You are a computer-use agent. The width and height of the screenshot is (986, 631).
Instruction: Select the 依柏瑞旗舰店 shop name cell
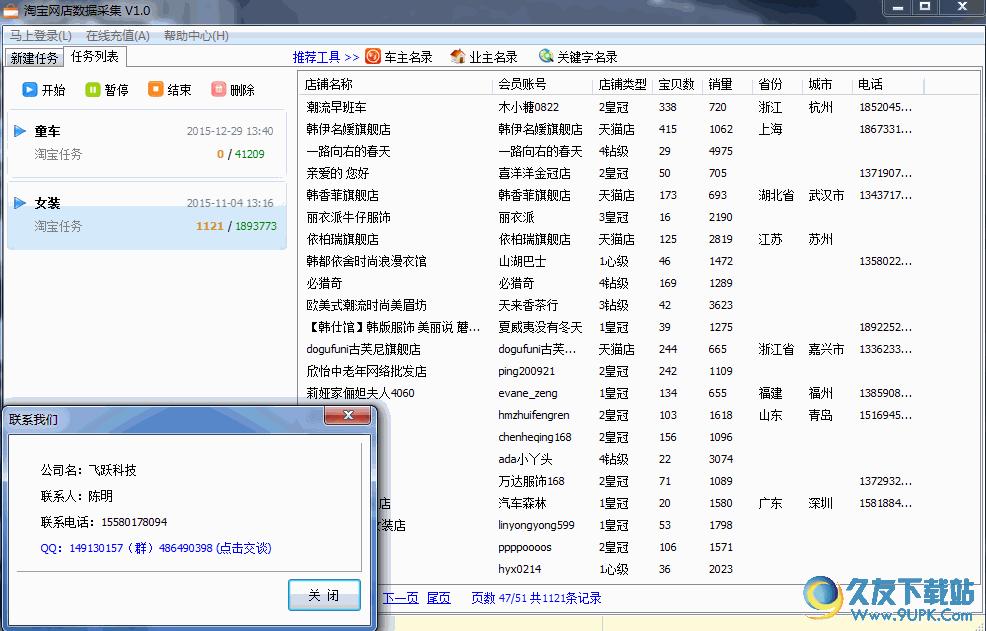coord(343,239)
